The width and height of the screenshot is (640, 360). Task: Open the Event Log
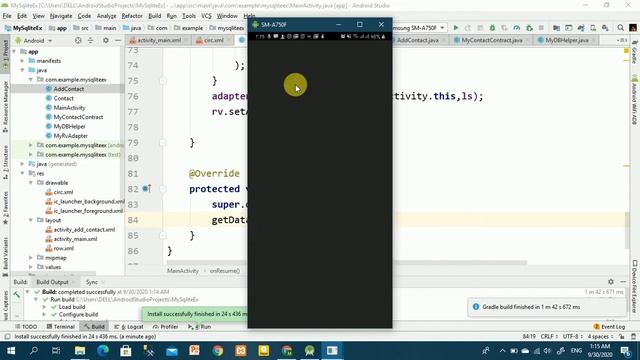pos(609,327)
